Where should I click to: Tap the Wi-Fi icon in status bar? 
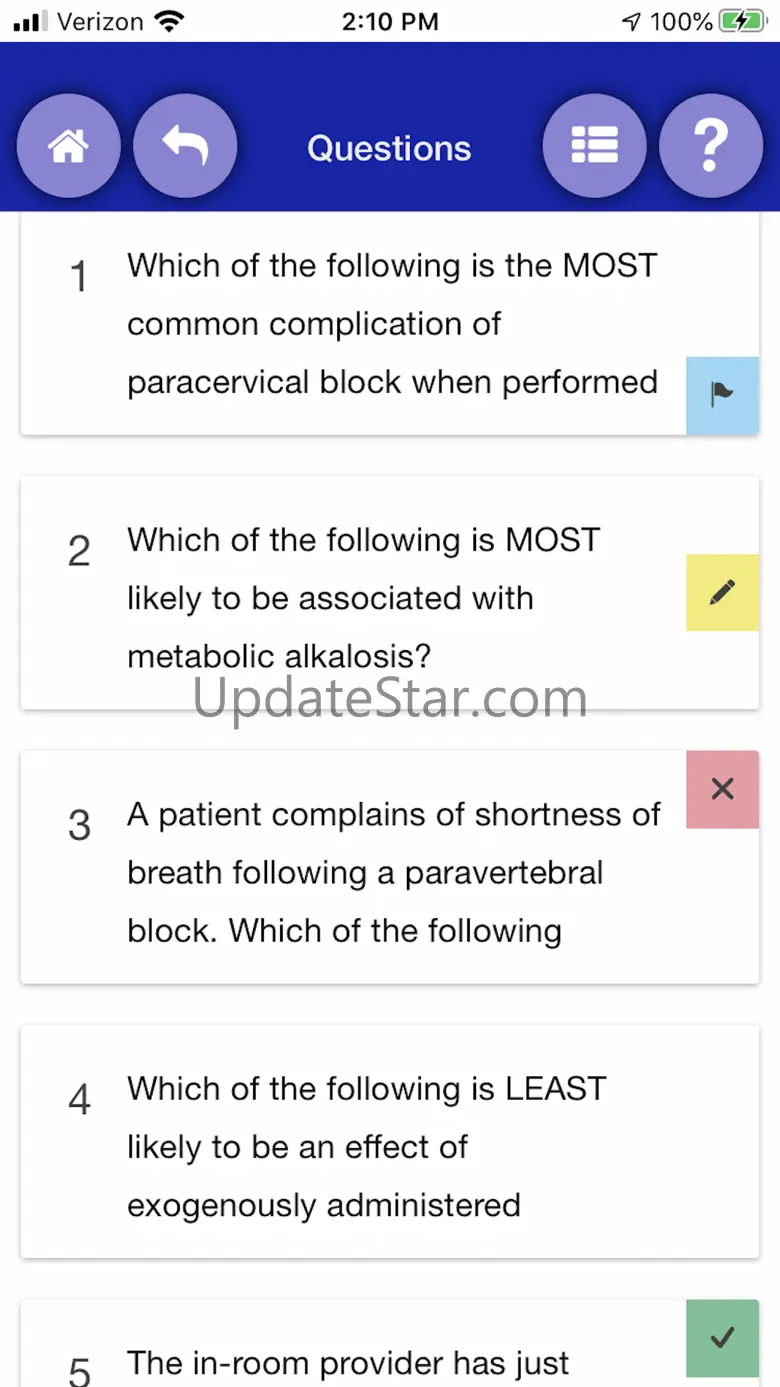click(x=171, y=21)
